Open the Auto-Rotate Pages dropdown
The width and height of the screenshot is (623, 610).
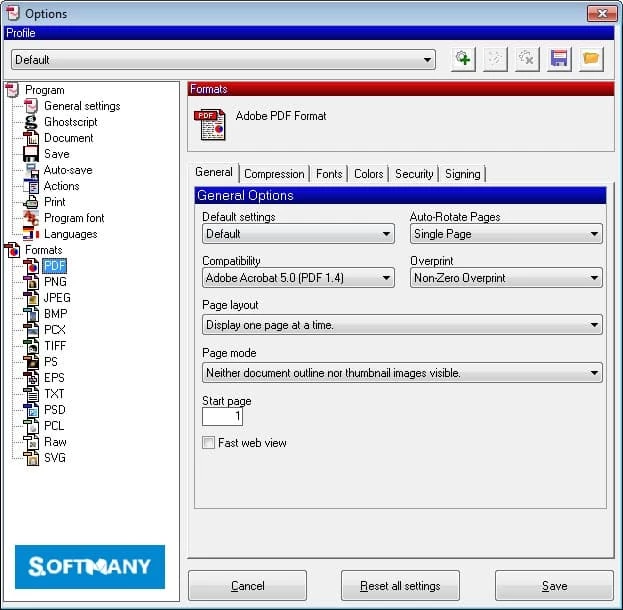pos(506,234)
